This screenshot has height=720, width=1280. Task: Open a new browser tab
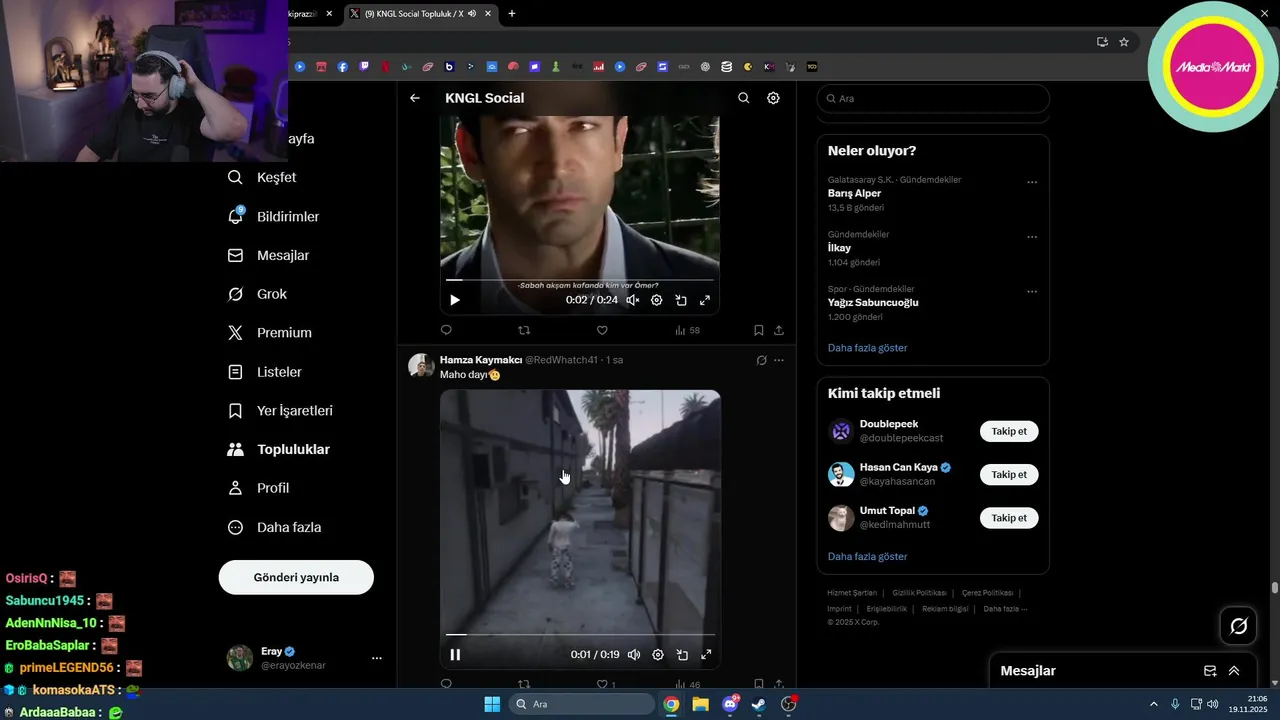[x=512, y=13]
